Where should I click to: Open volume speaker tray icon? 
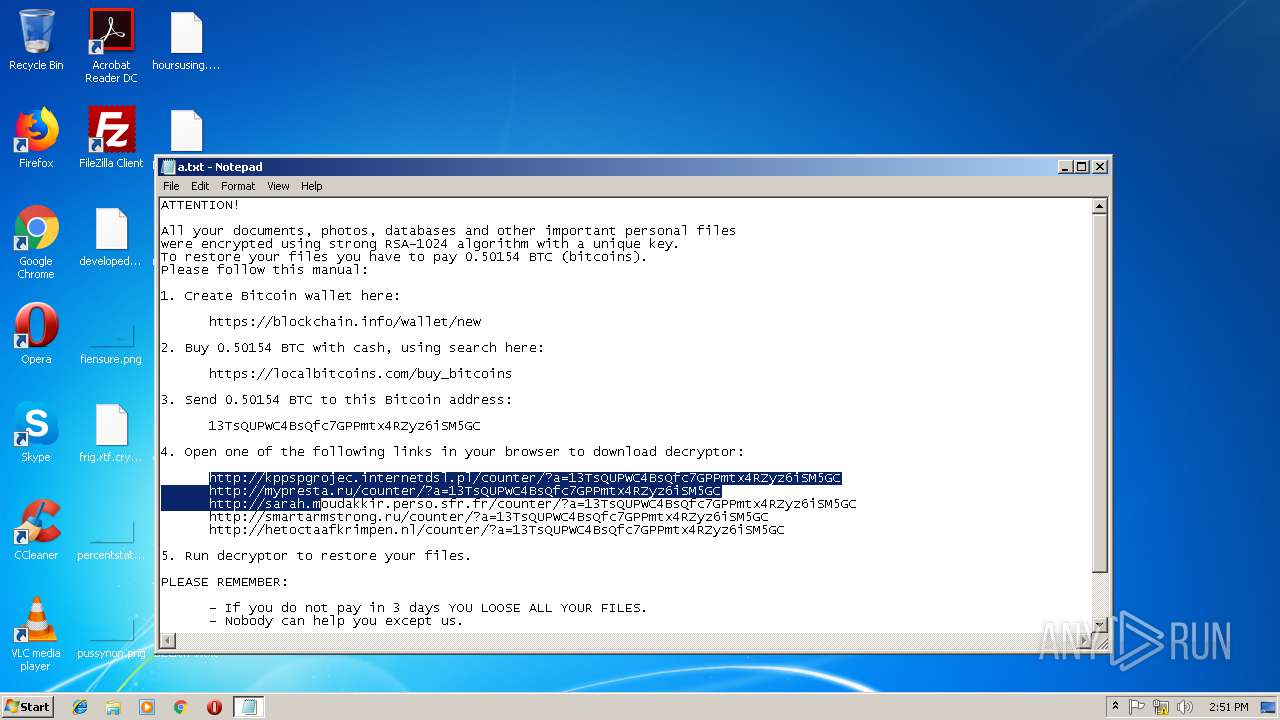coord(1184,707)
